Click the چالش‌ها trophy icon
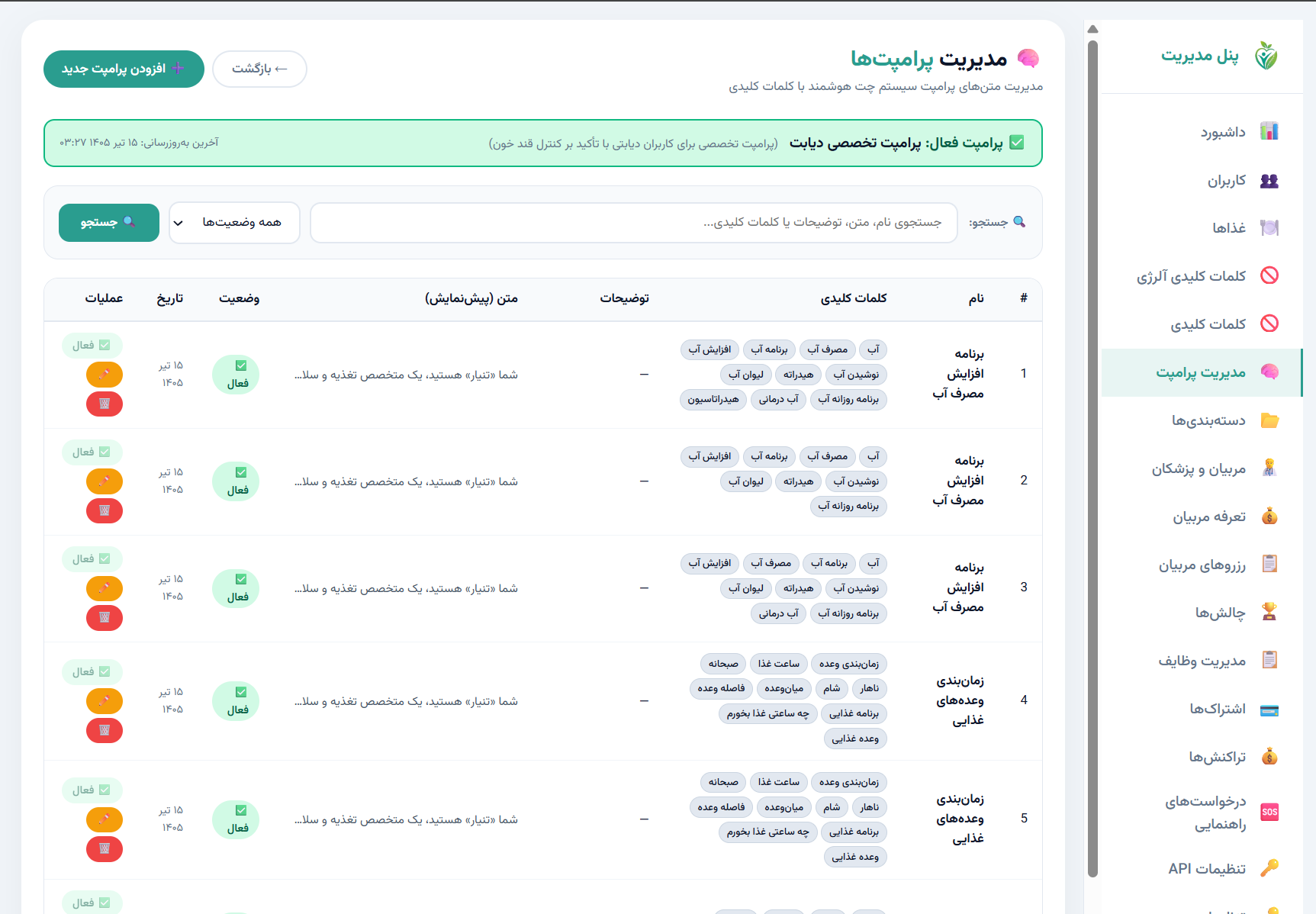The width and height of the screenshot is (1316, 914). (1269, 612)
